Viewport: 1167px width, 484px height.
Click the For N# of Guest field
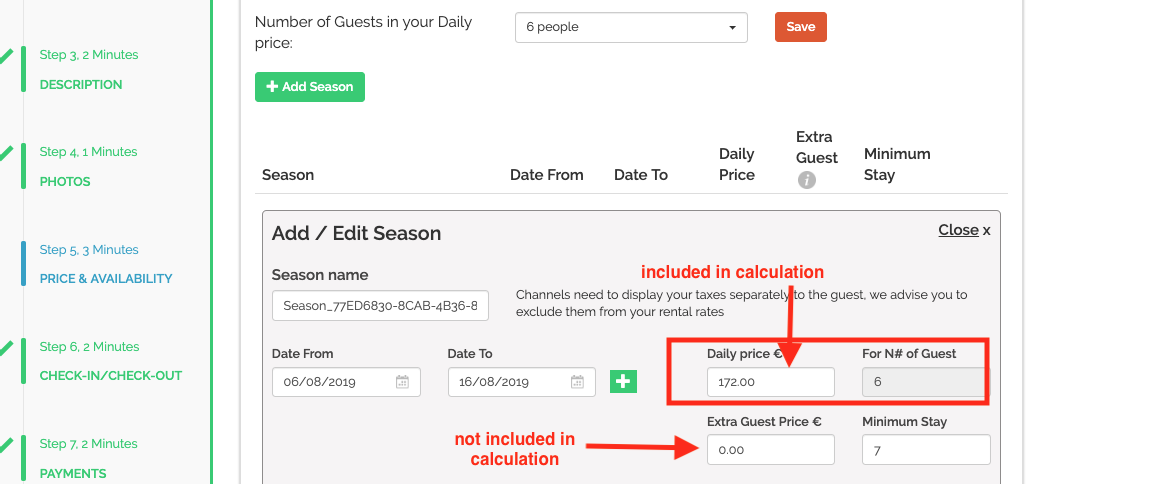926,382
